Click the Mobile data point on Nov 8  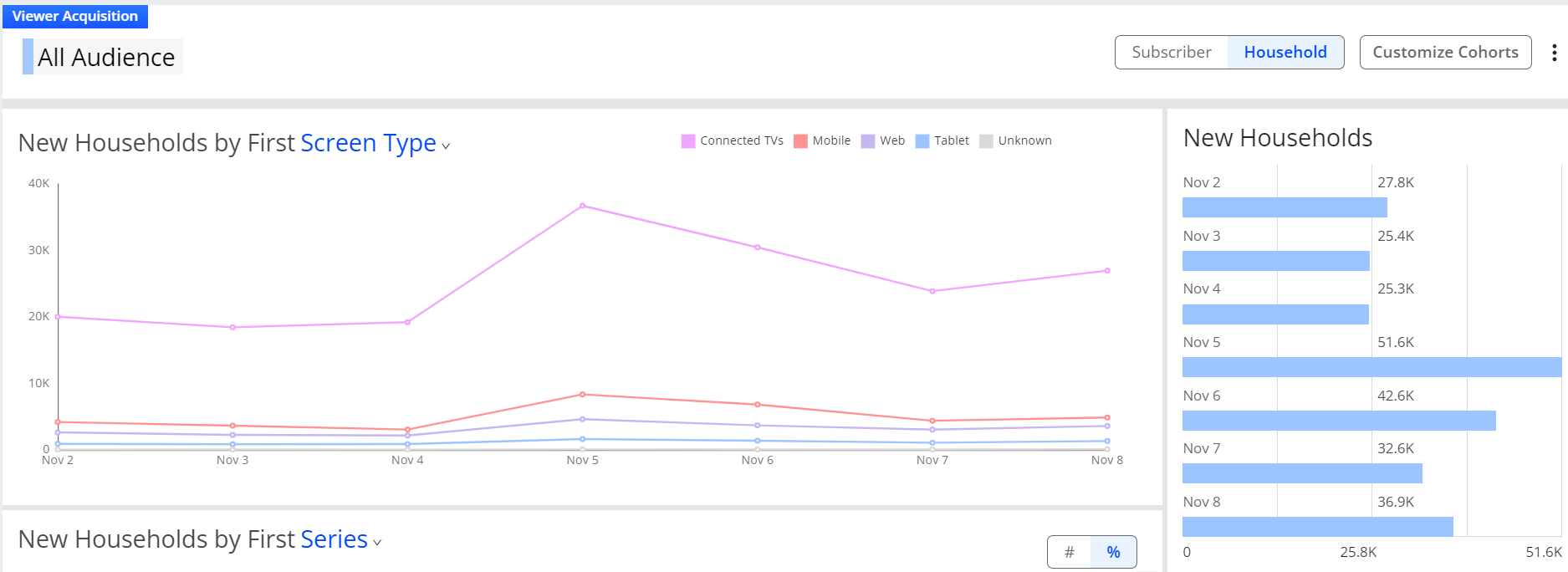point(1107,417)
